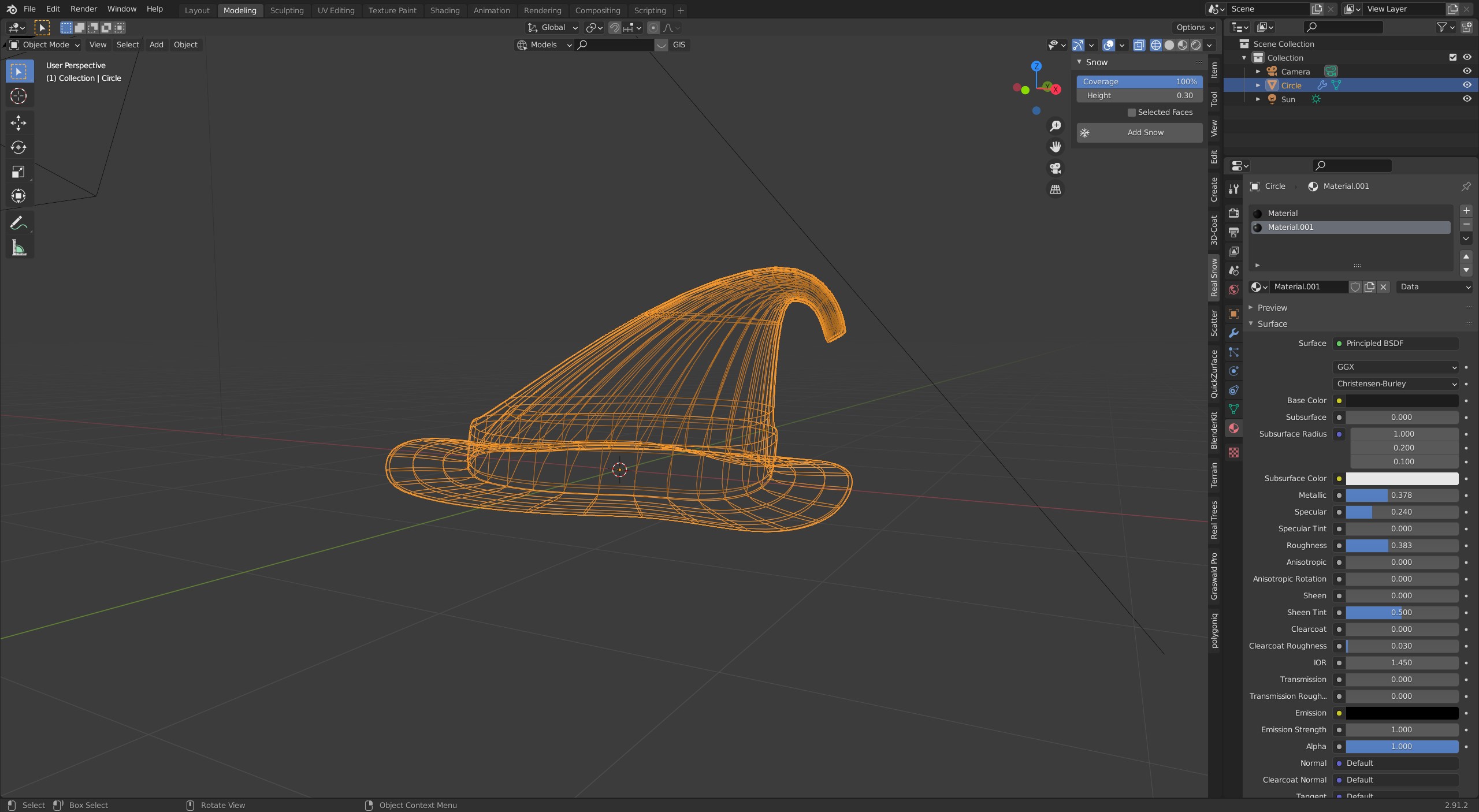Screen dimensions: 1479x812
Task: Select the Move tool in toolbar
Action: tap(18, 122)
